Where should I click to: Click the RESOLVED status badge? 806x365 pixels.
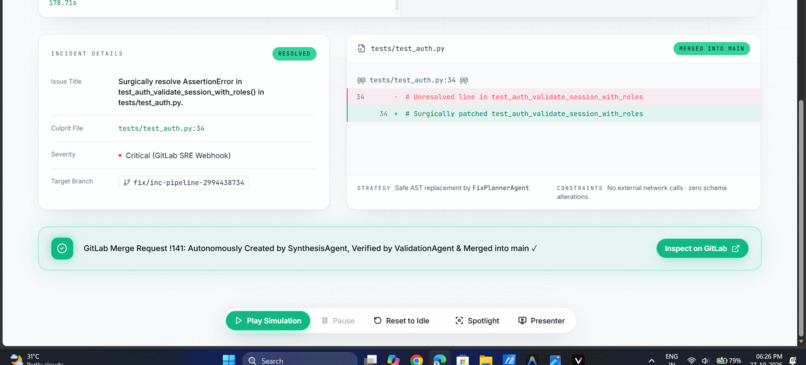[x=294, y=53]
